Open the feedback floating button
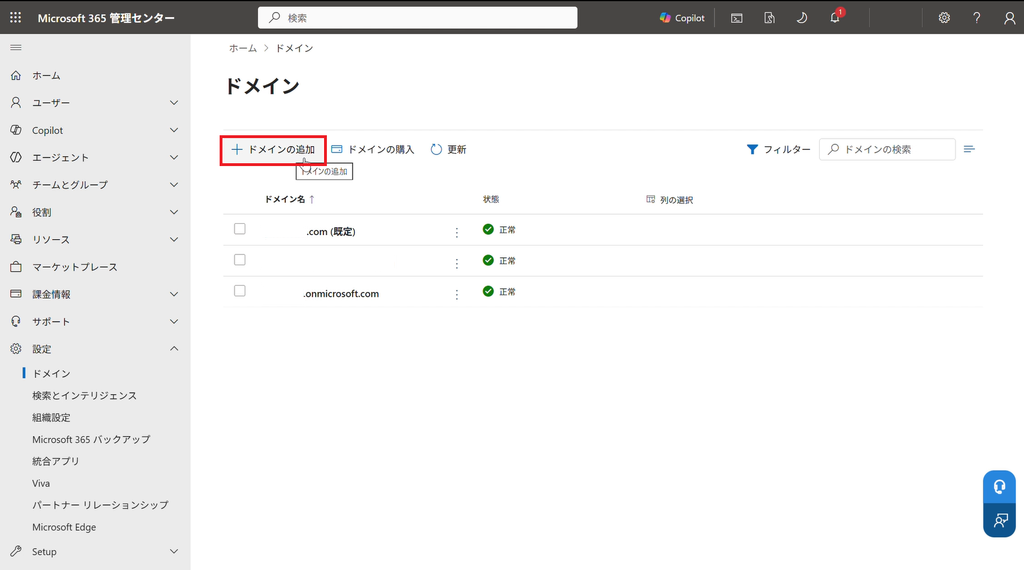This screenshot has height=570, width=1024. click(999, 520)
